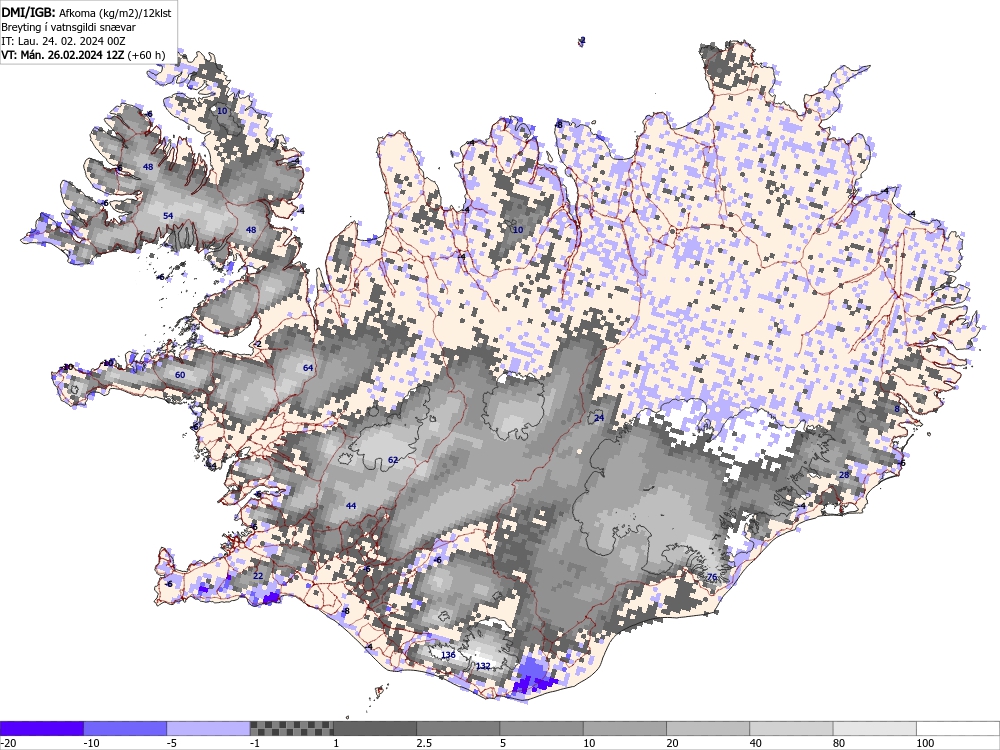Click the legend swatch between 10 and 20
The height and width of the screenshot is (750, 1000).
pyautogui.click(x=625, y=728)
